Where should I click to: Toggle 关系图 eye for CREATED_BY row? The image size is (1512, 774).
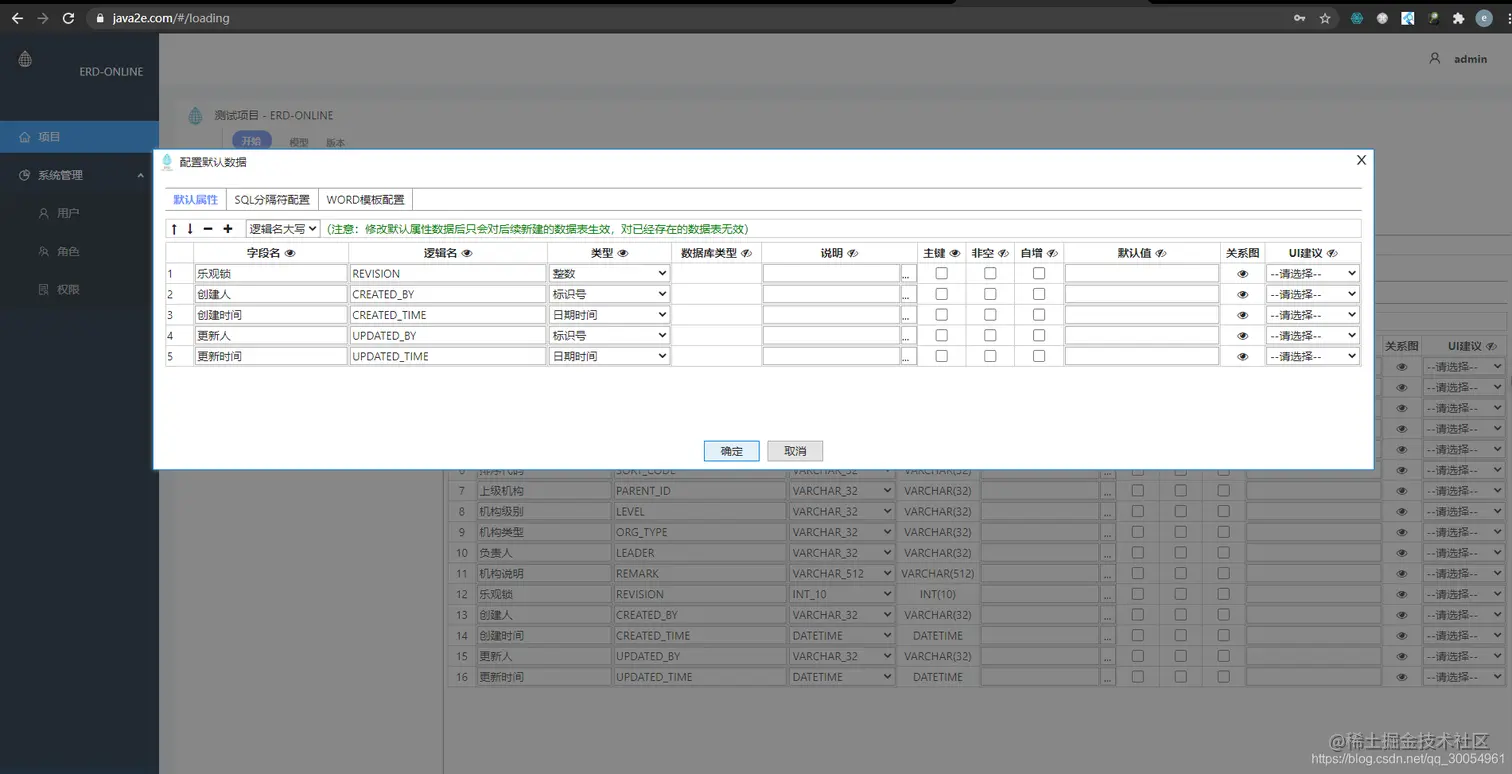click(1243, 295)
